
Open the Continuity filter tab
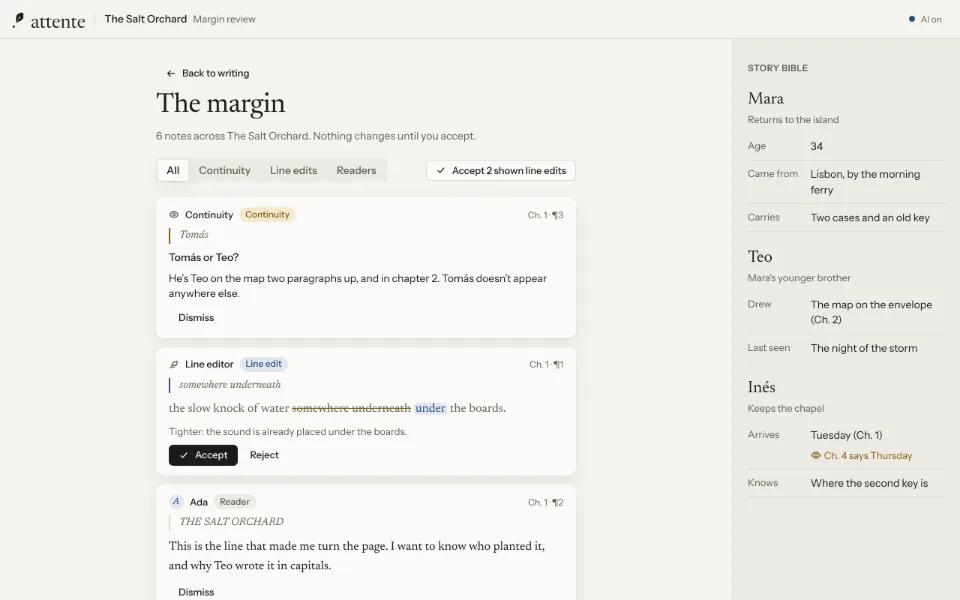[x=225, y=170]
